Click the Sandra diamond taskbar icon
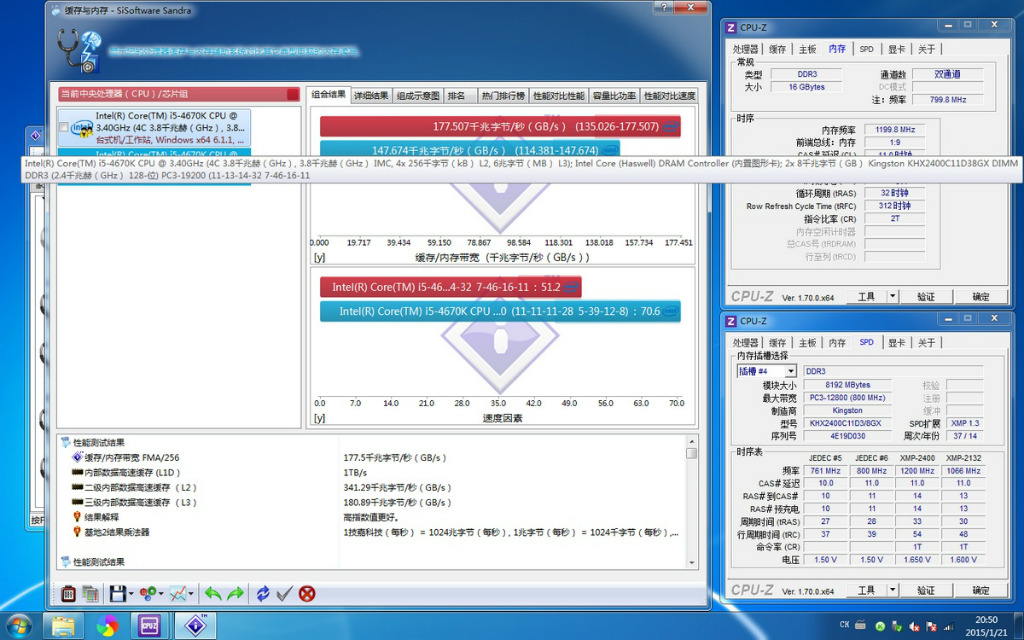This screenshot has height=640, width=1024. point(195,626)
